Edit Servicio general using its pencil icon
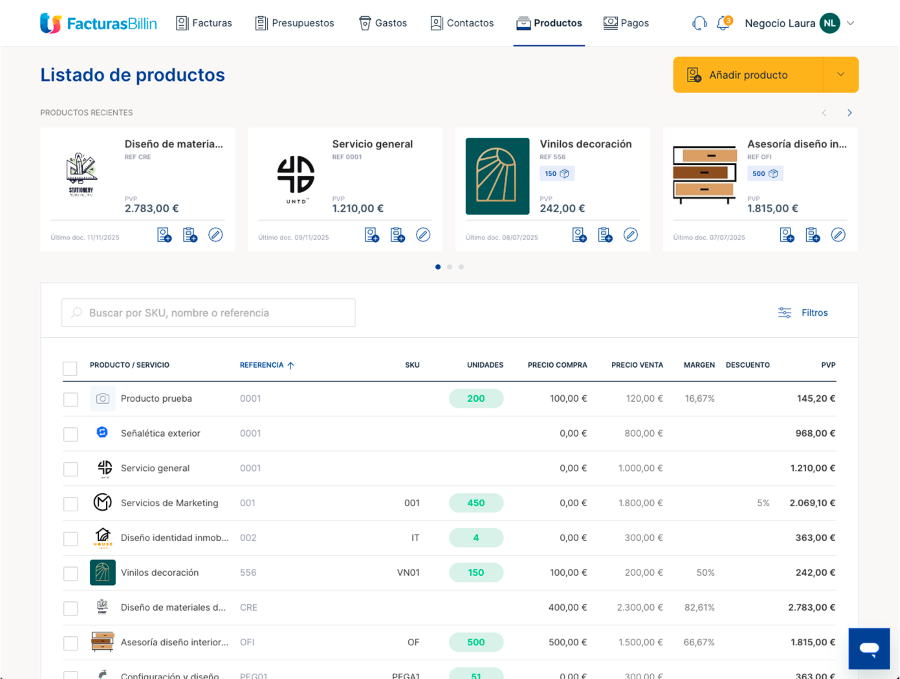 (x=423, y=234)
